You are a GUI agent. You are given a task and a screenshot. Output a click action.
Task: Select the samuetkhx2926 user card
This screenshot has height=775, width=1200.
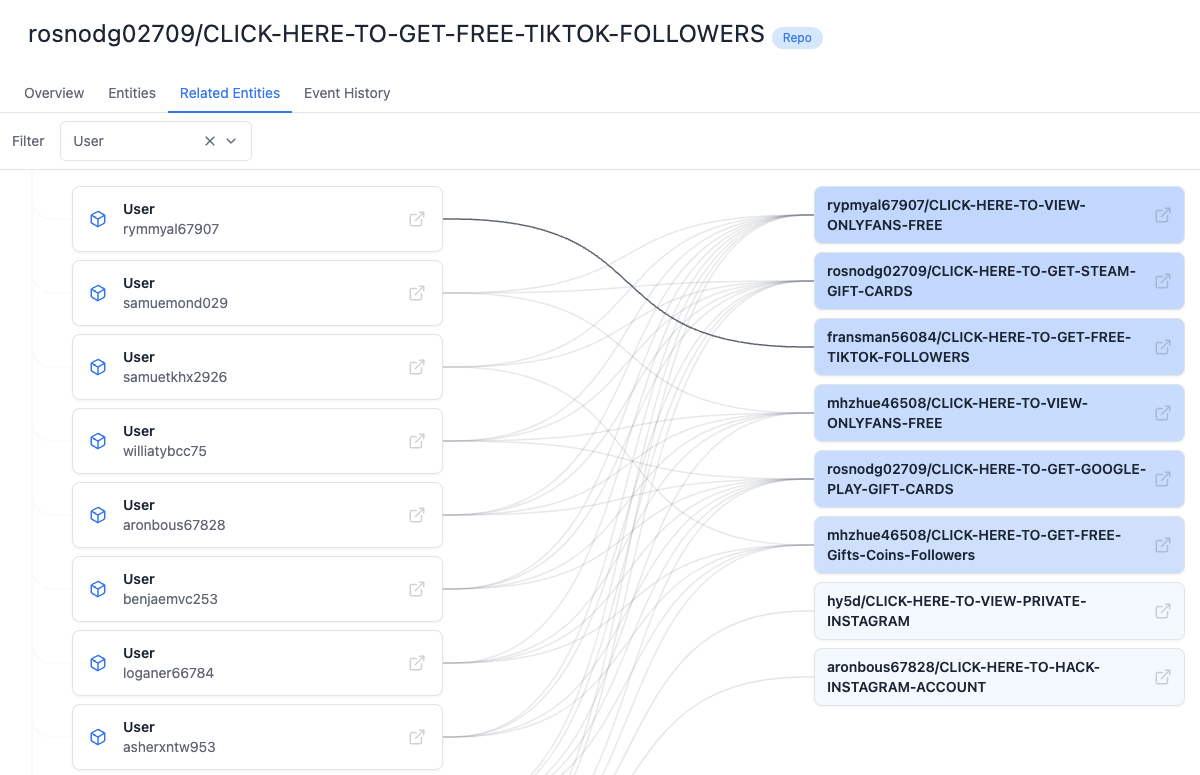coord(257,367)
